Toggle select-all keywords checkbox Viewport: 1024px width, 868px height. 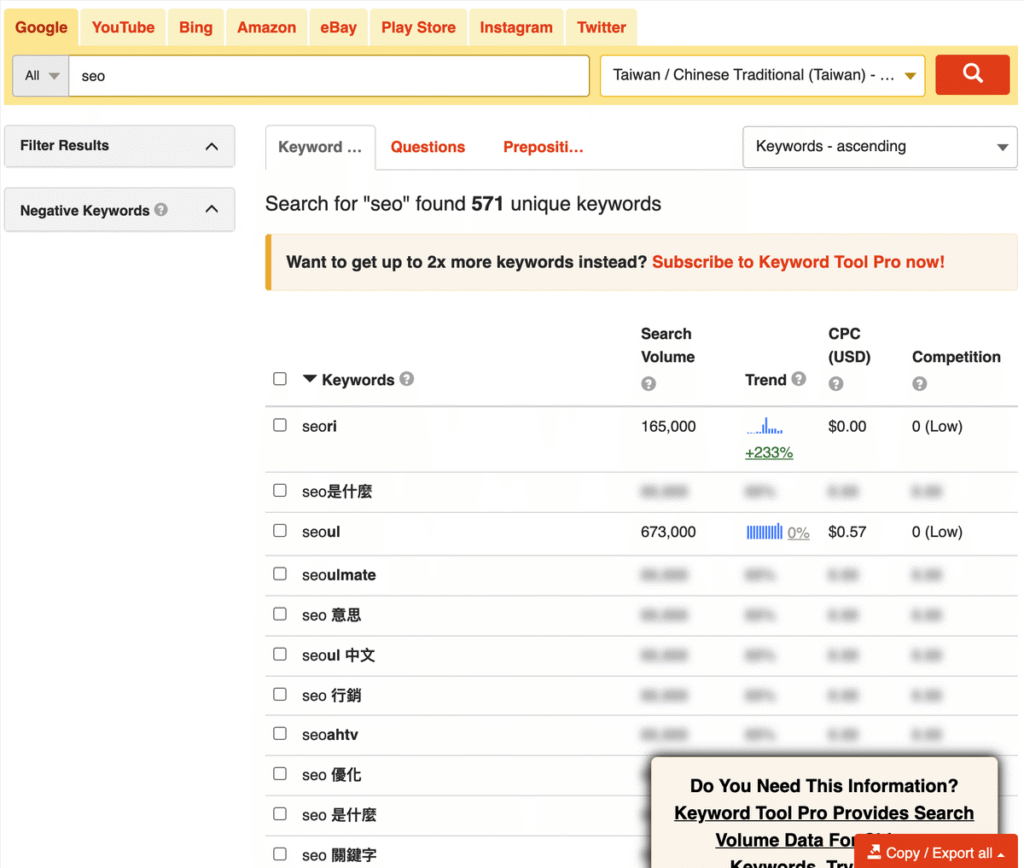click(x=280, y=379)
